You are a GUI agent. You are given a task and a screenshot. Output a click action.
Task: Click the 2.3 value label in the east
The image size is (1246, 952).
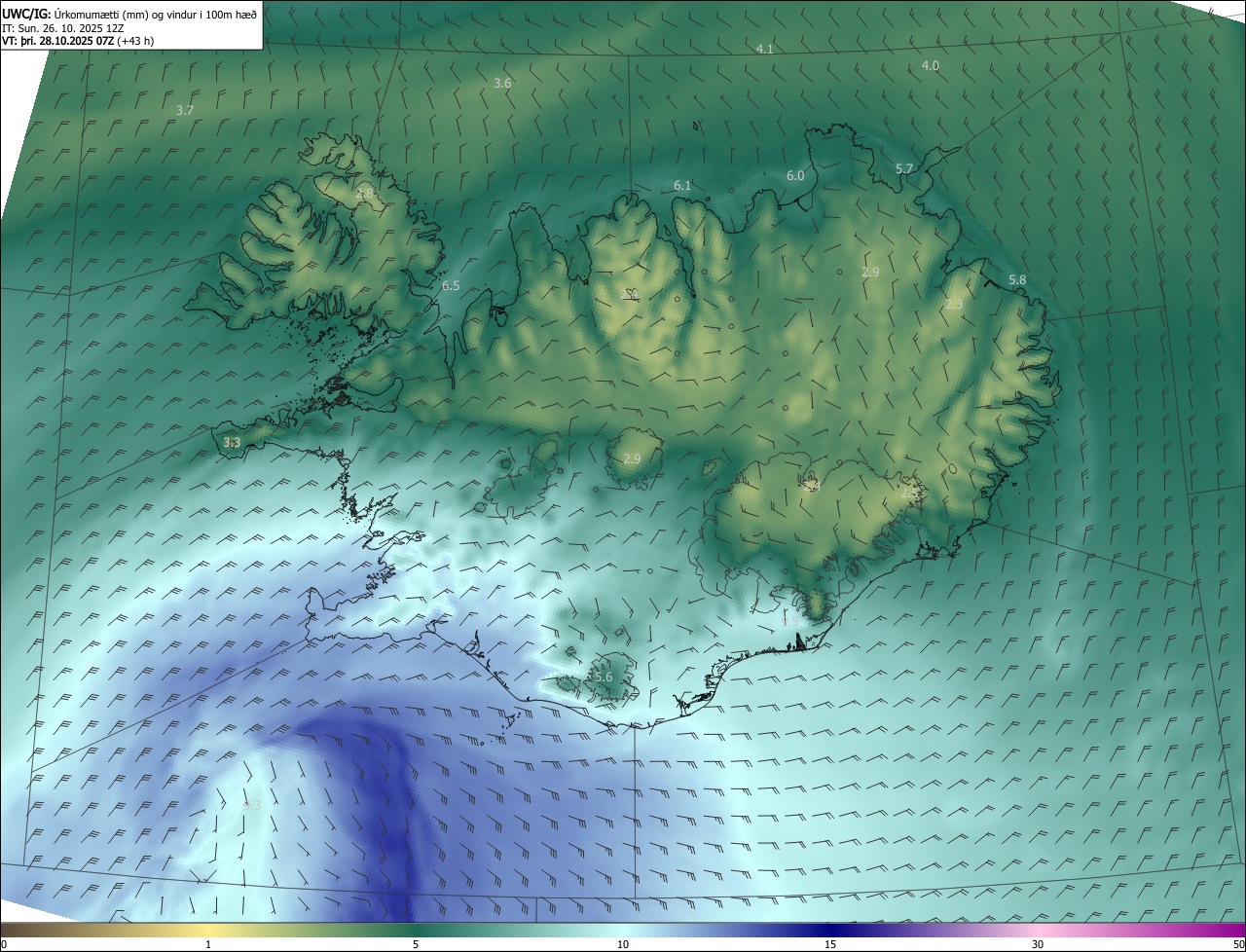(954, 305)
